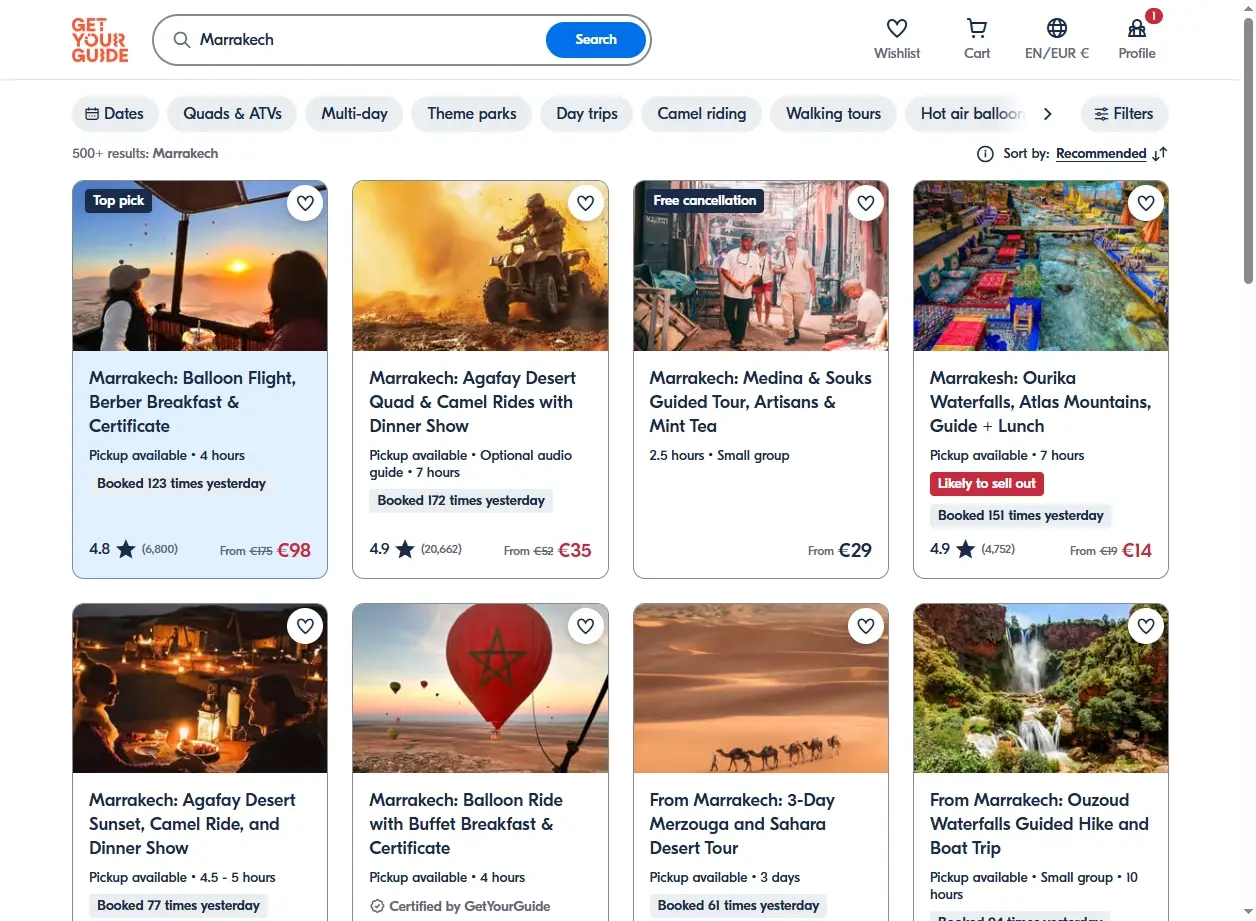Viewport: 1256px width, 921px height.
Task: Click 'Booked 61 times yesterday' label
Action: 738,906
